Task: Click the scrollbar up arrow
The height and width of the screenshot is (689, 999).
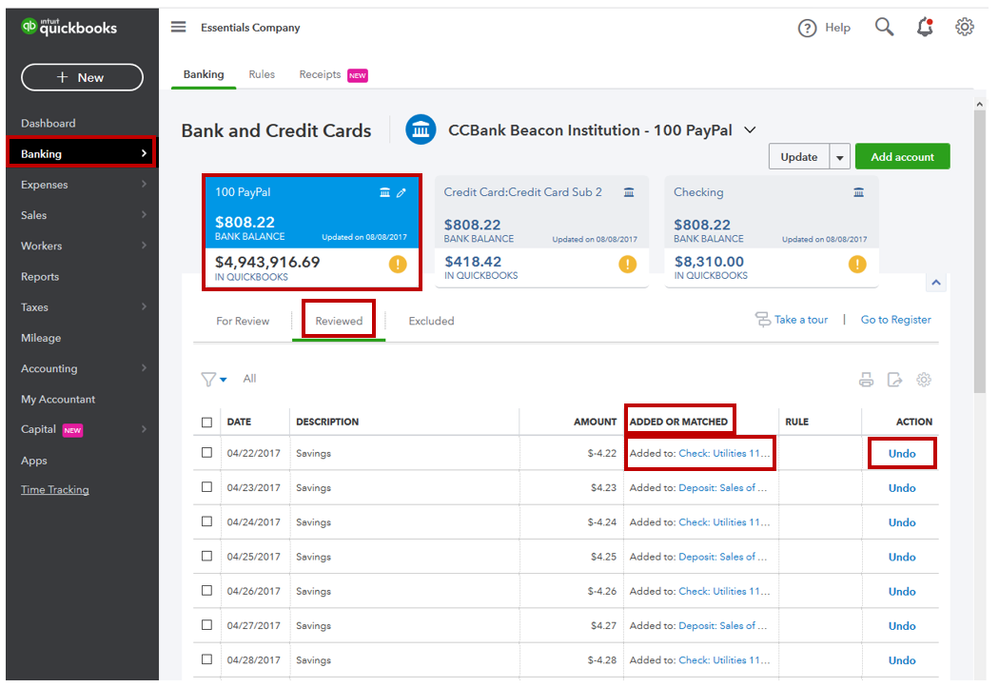Action: pos(980,103)
